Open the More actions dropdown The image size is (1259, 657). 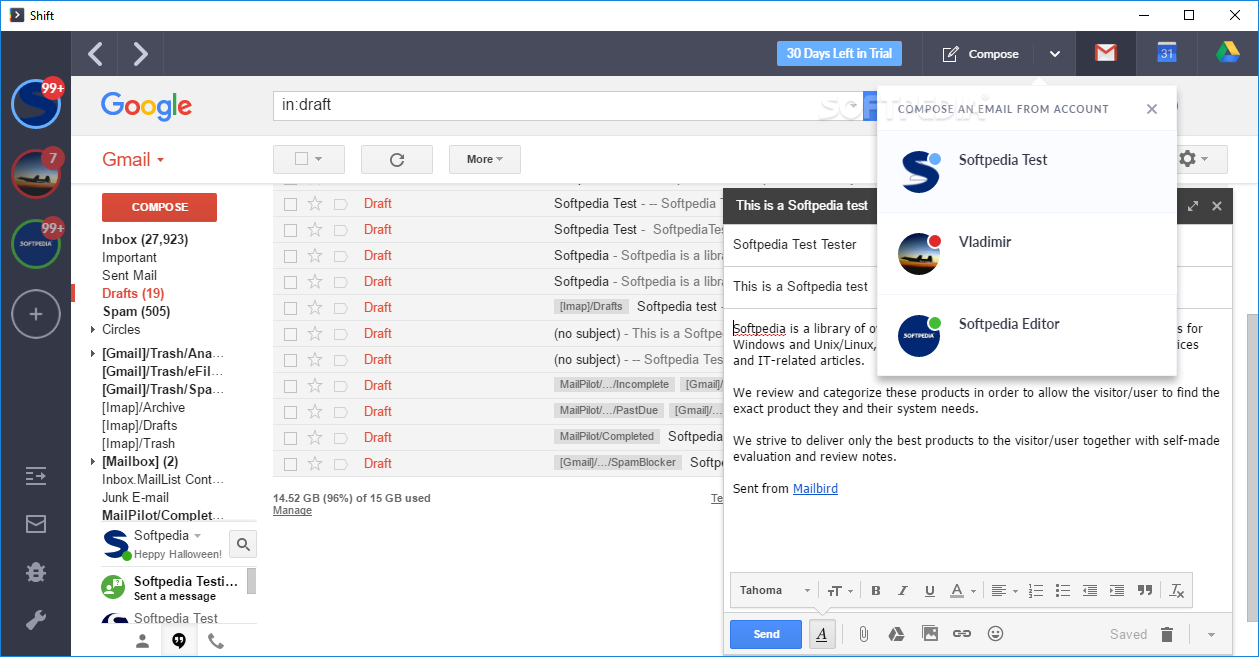point(485,159)
